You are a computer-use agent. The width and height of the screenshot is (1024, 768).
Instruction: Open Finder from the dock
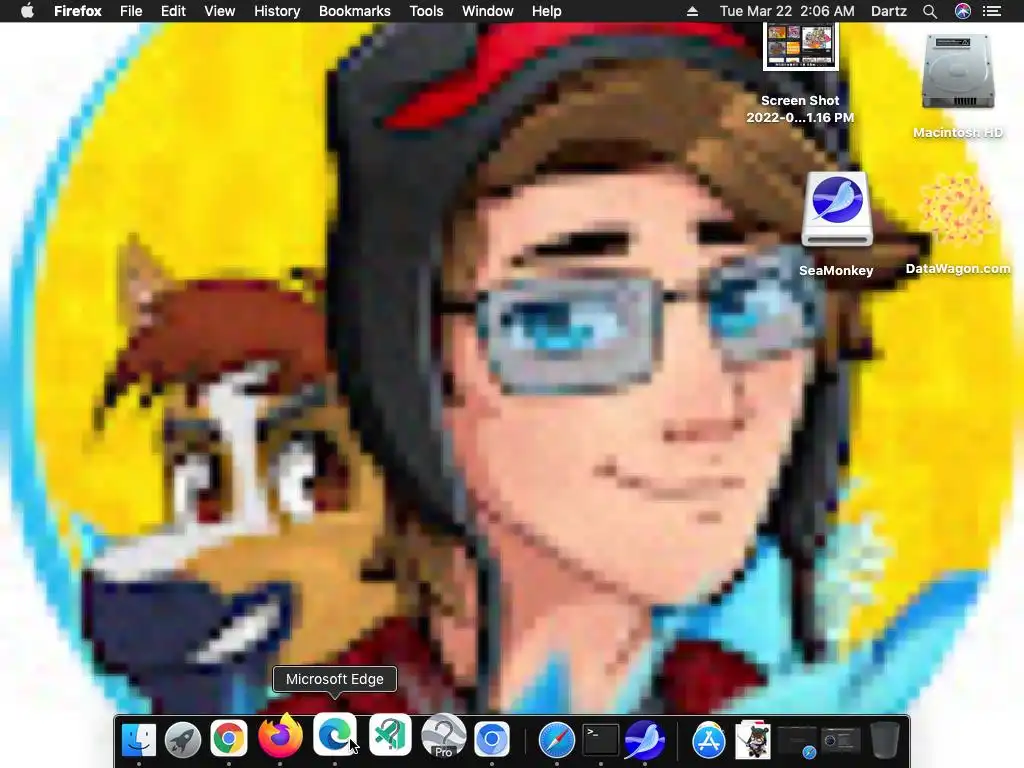138,740
